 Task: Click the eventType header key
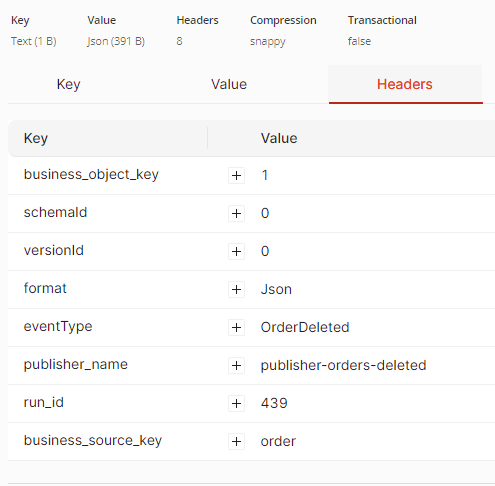pyautogui.click(x=58, y=327)
